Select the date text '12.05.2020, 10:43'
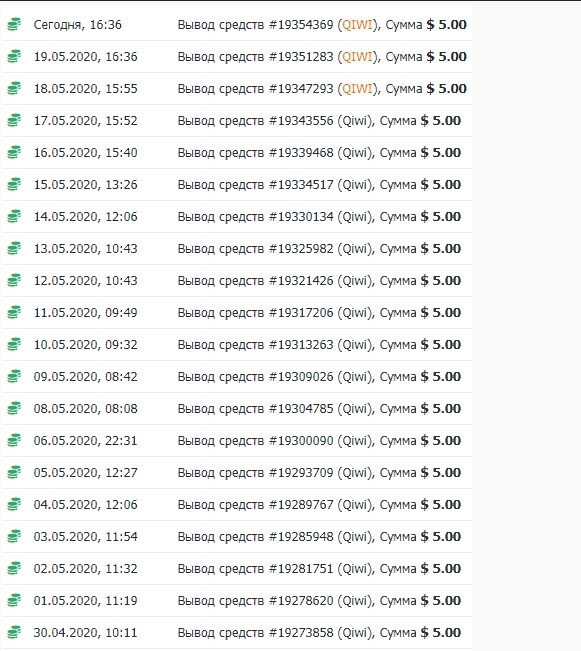 click(86, 281)
